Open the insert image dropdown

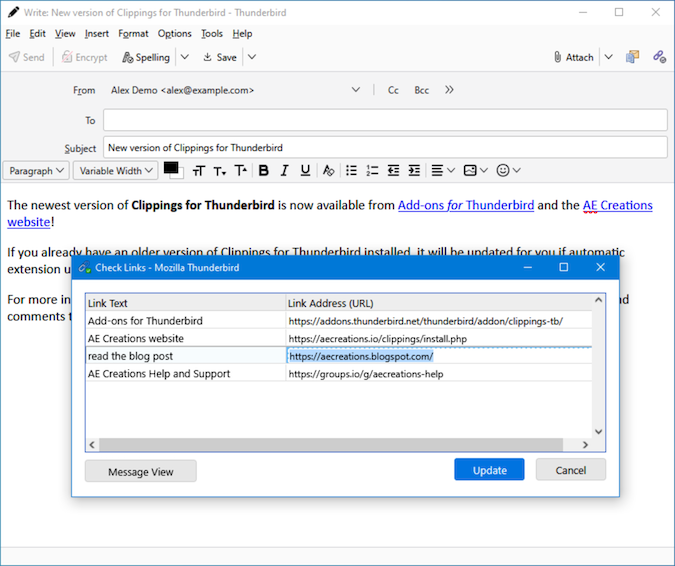pos(475,171)
